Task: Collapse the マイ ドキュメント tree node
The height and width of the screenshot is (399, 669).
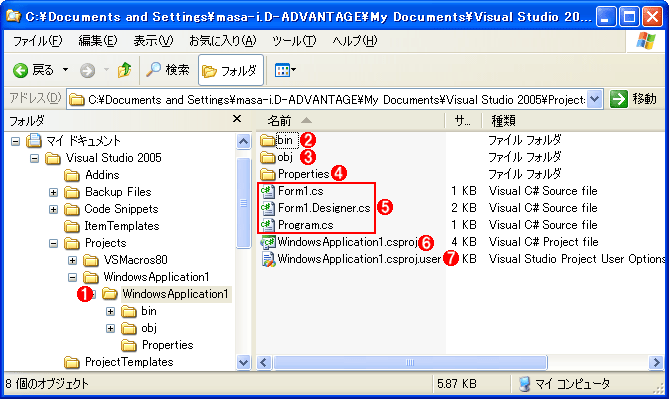Action: (15, 141)
